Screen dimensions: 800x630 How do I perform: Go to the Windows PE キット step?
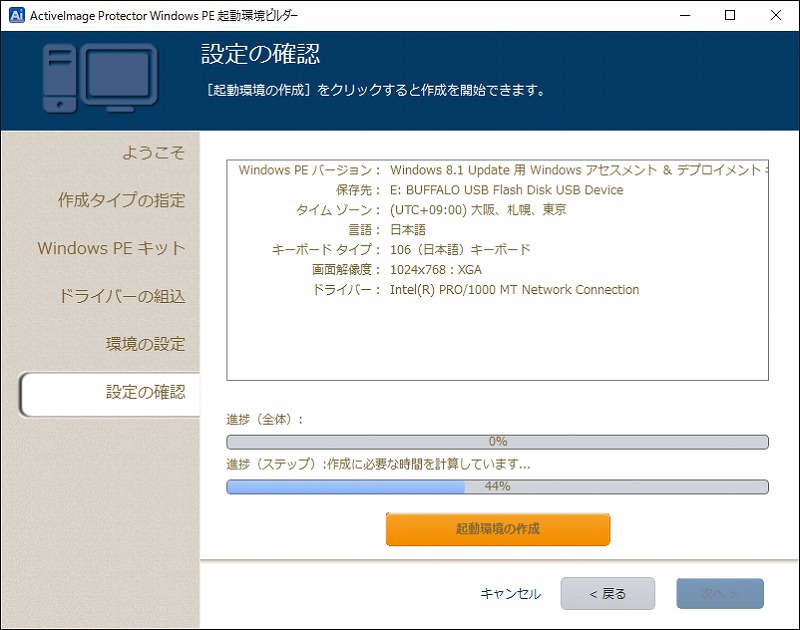coord(111,248)
